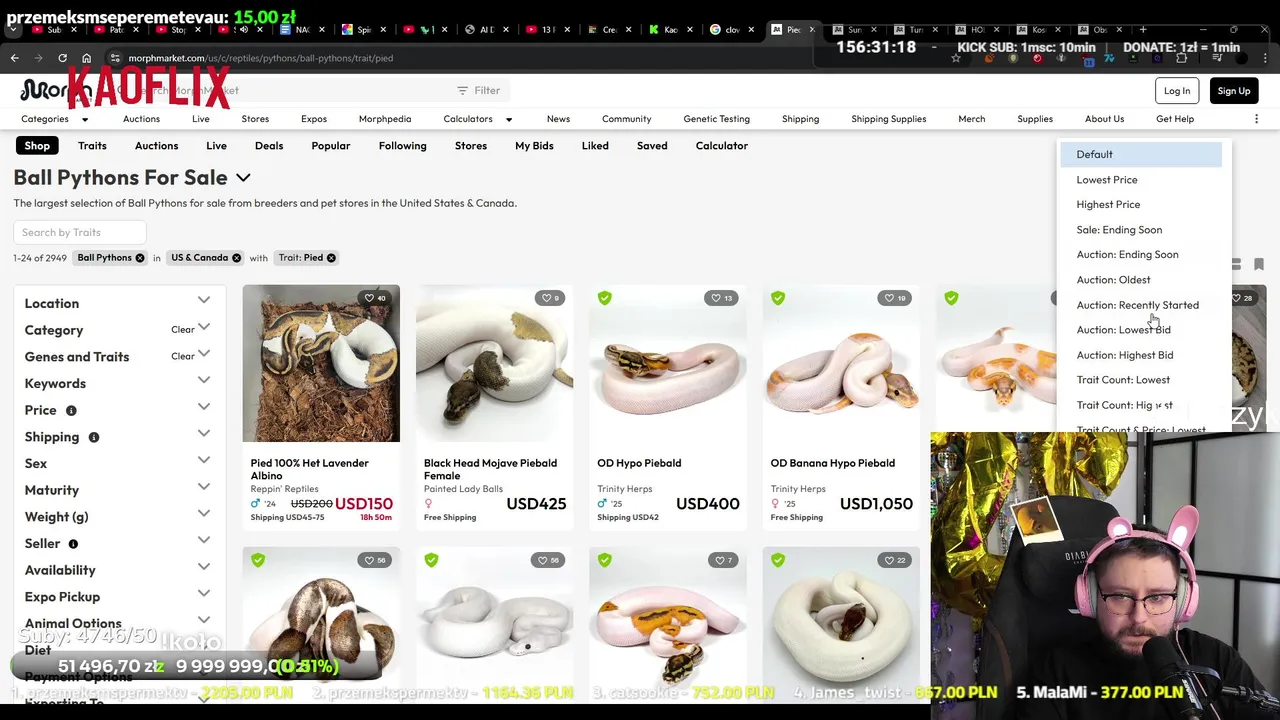Click the bookmark icon near results toolbar

coord(1259,265)
